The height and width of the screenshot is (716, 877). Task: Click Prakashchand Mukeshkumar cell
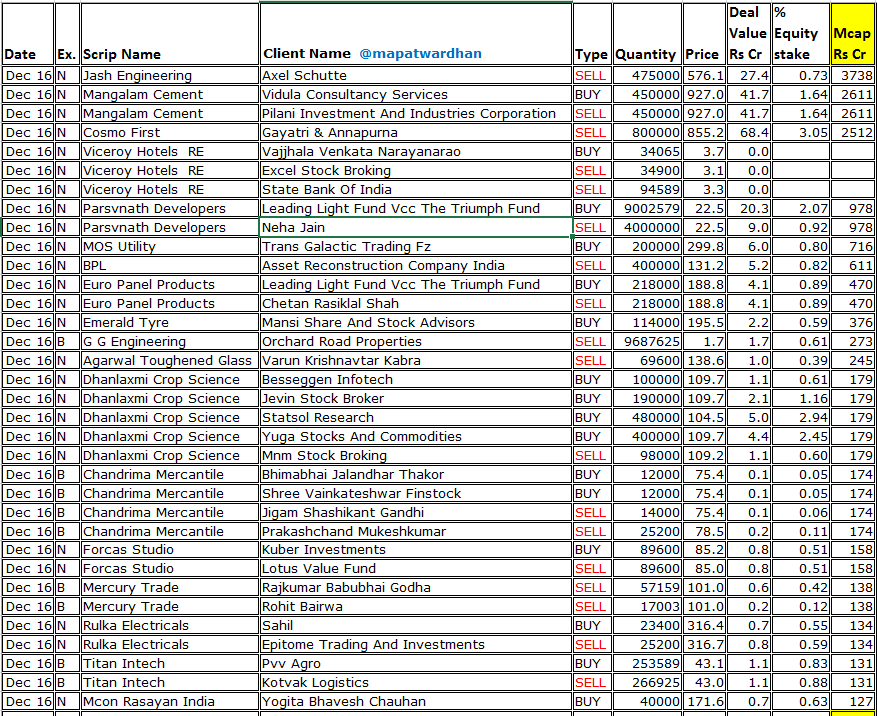coord(416,531)
